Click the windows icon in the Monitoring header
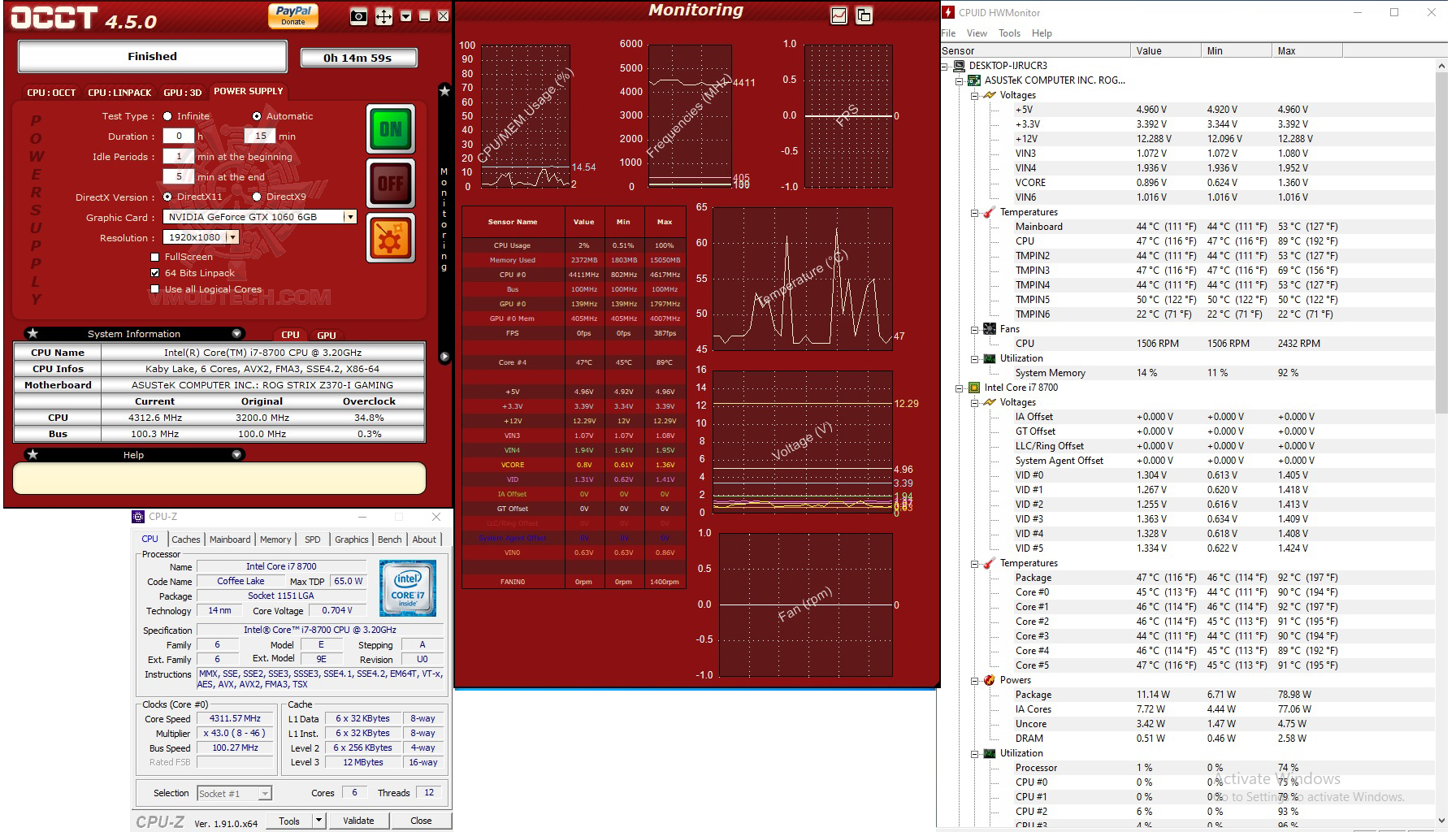The image size is (1456, 832). click(x=864, y=15)
